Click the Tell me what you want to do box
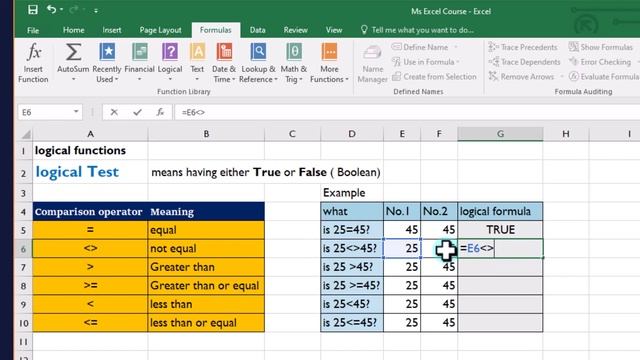Image resolution: width=640 pixels, height=360 pixels. pos(417,30)
